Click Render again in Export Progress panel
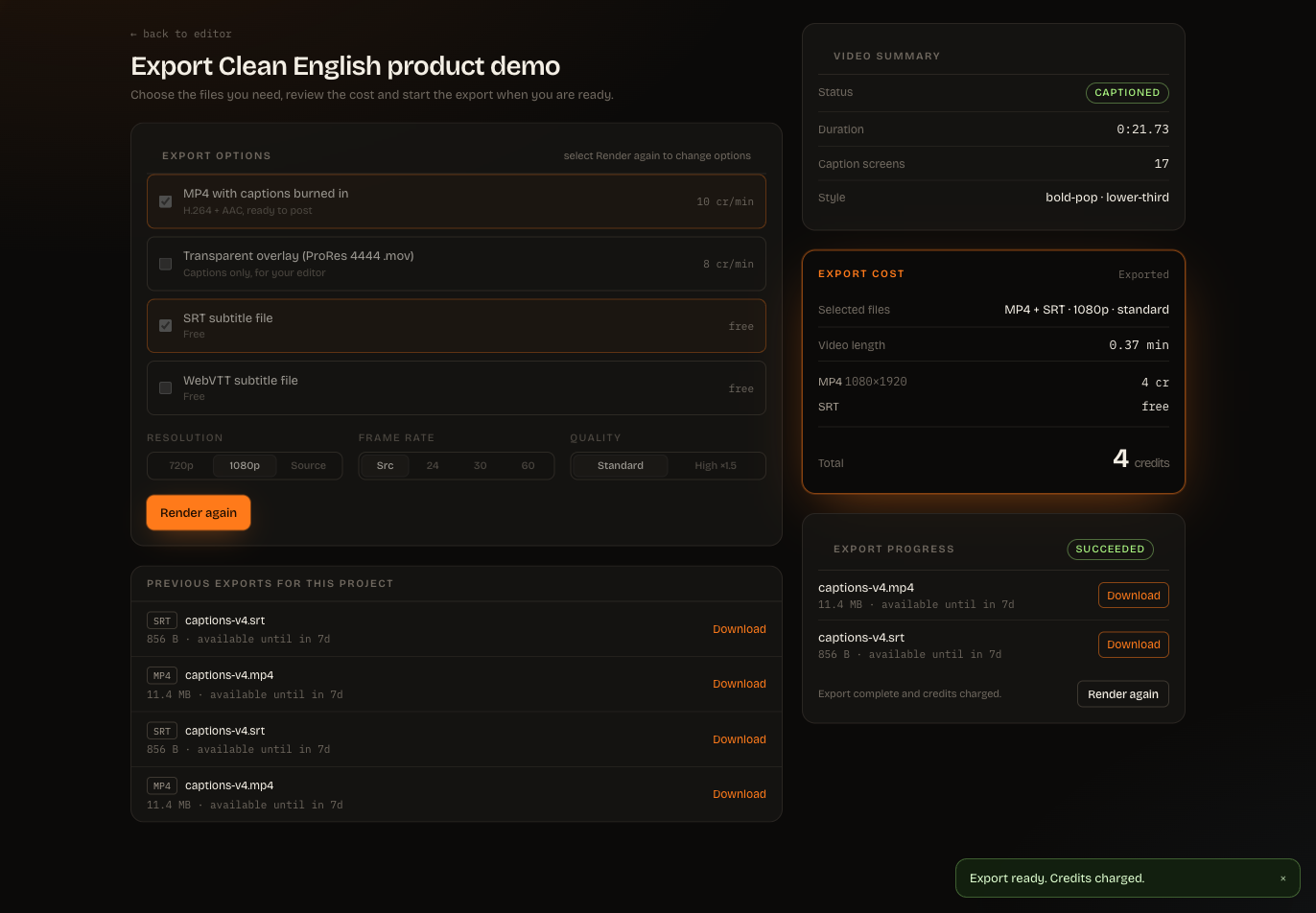Viewport: 1316px width, 913px height. coord(1123,694)
